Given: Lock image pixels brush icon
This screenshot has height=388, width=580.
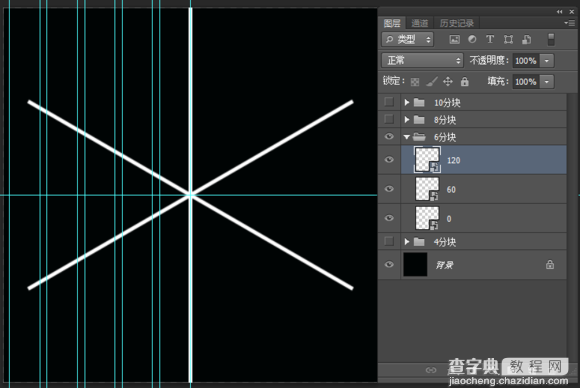Looking at the screenshot, I should [x=431, y=81].
